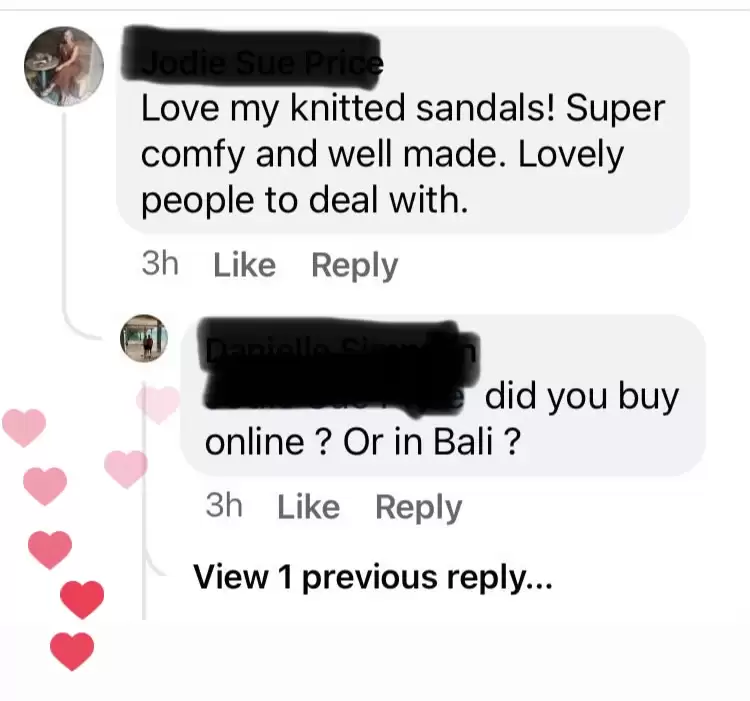Open the "3h" timestamp under the Bali reply
The image size is (750, 701).
pyautogui.click(x=224, y=506)
